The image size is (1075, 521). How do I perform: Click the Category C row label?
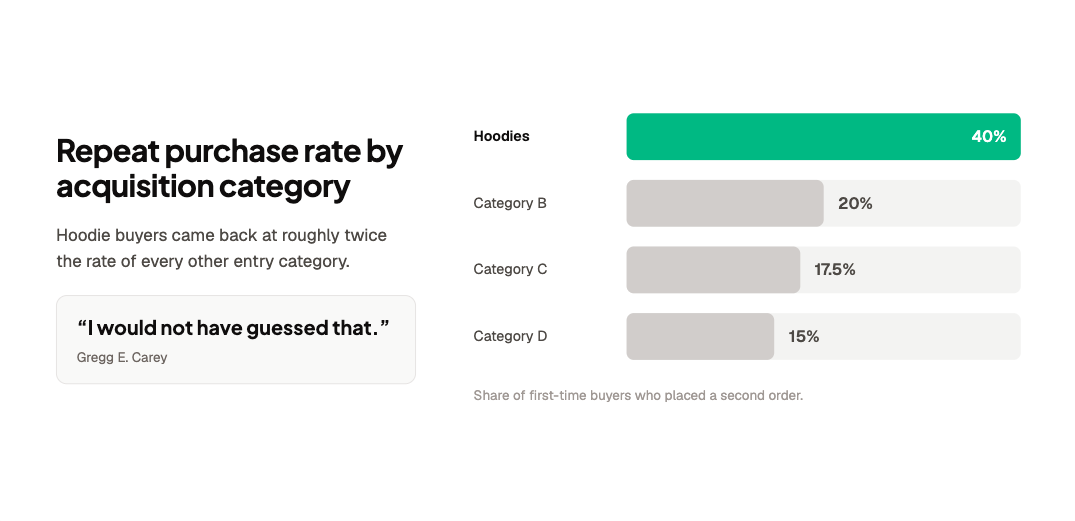(x=510, y=269)
